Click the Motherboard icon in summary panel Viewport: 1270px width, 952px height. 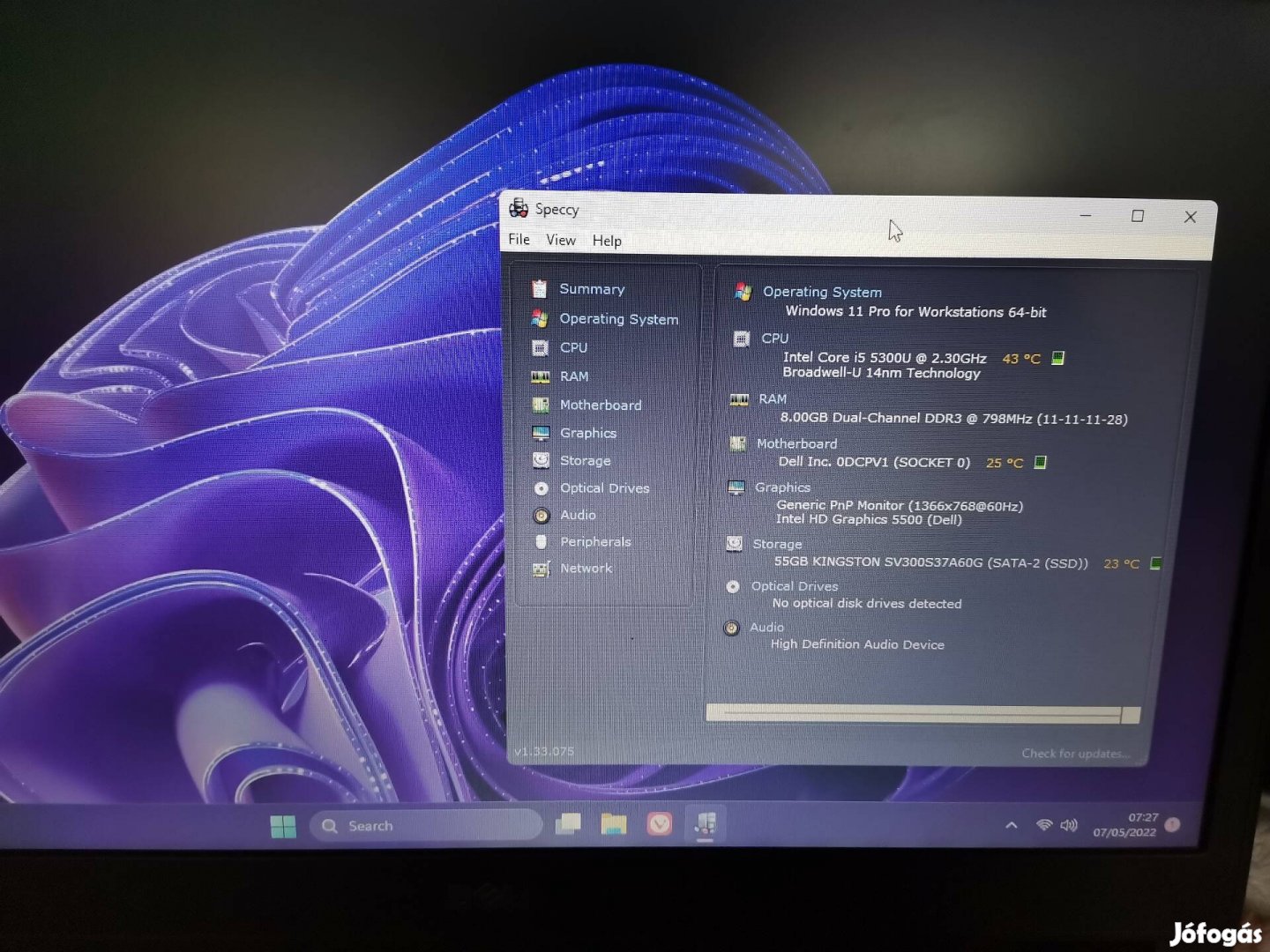(737, 443)
